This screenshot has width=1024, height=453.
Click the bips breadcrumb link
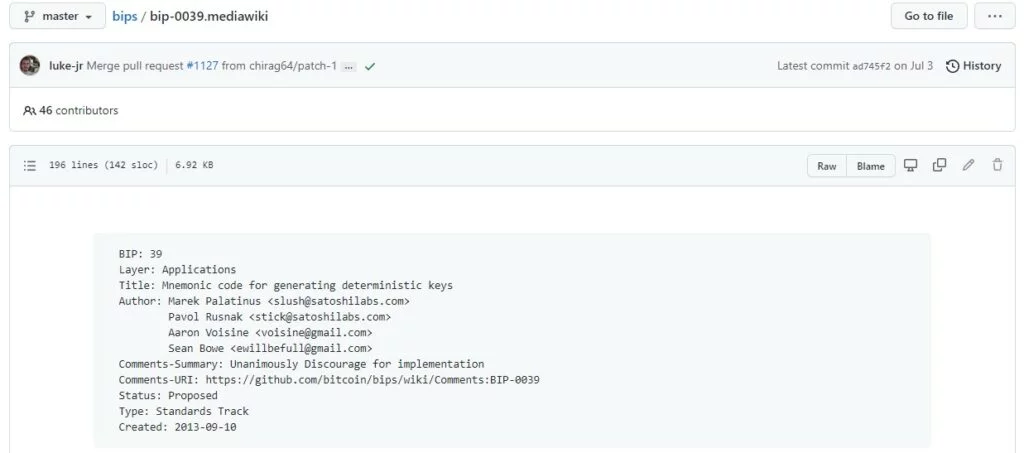tap(124, 16)
